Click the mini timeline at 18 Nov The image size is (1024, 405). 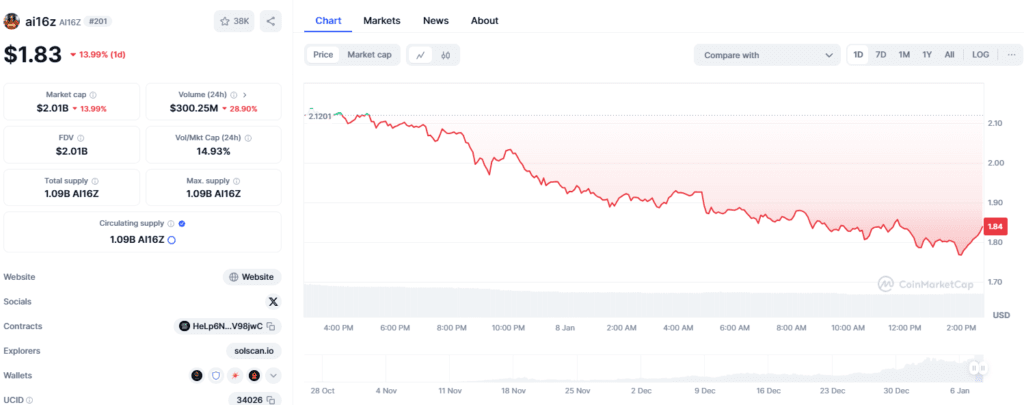513,391
